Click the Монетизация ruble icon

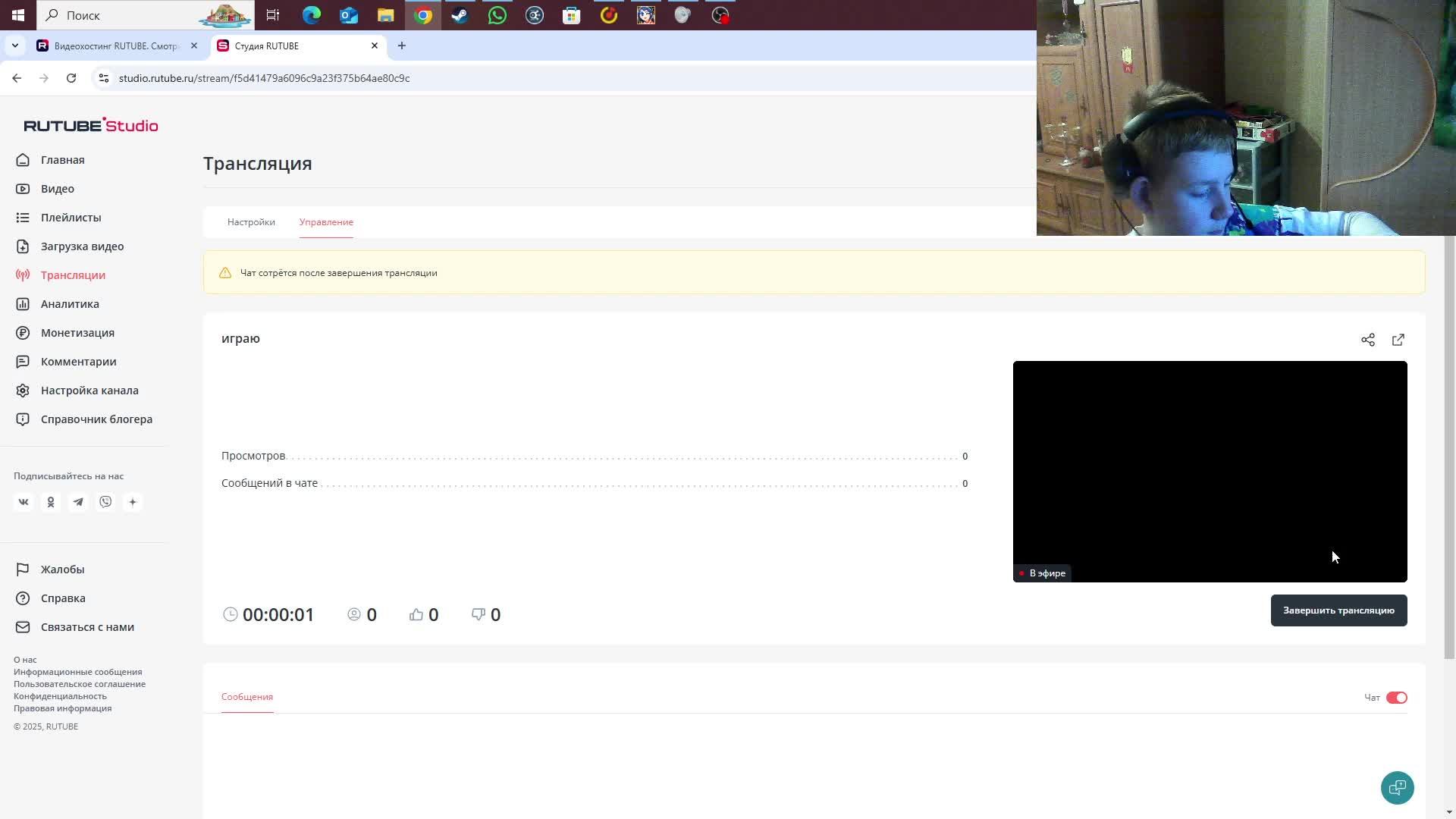23,333
